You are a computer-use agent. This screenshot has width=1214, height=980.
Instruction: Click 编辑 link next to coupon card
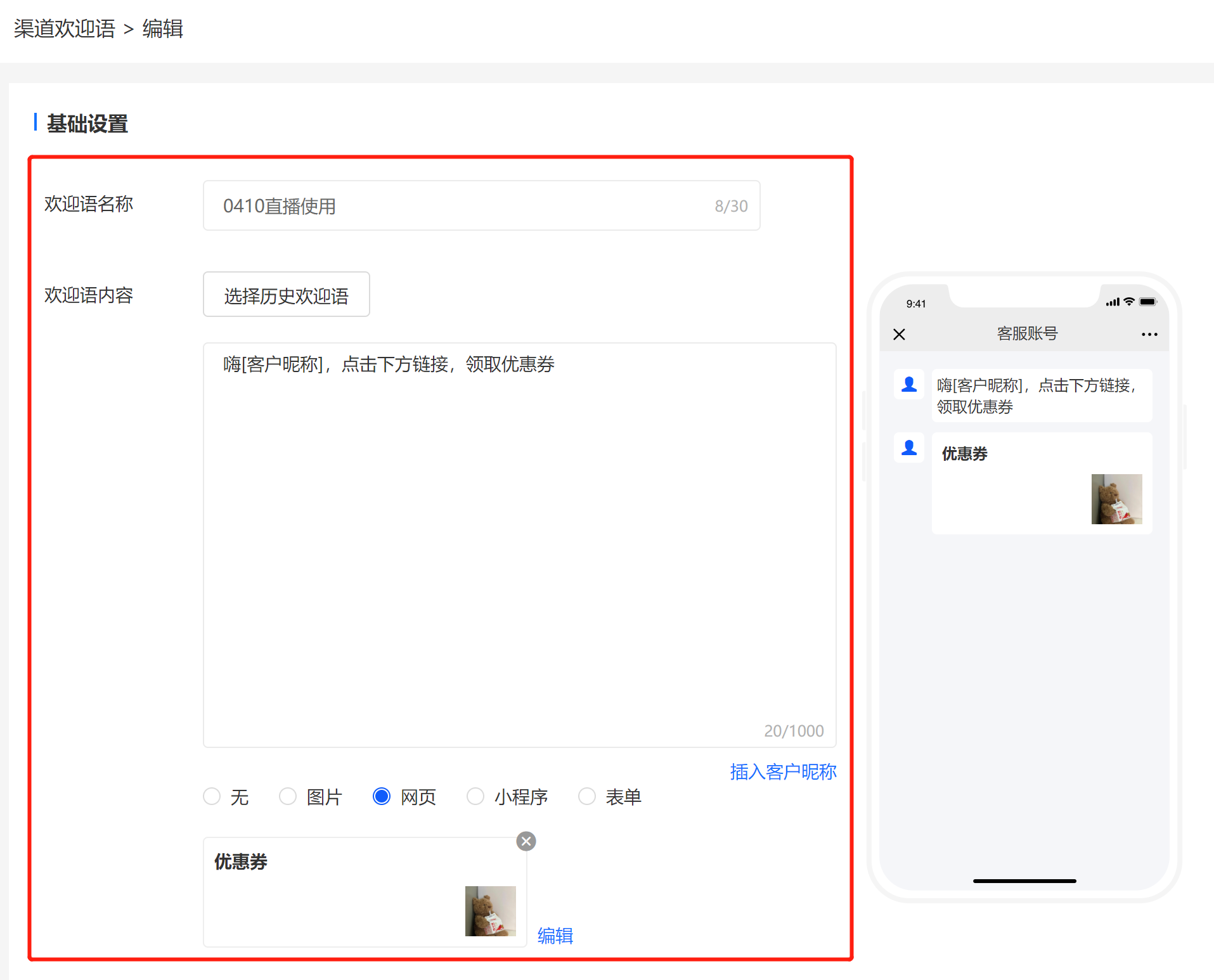555,936
